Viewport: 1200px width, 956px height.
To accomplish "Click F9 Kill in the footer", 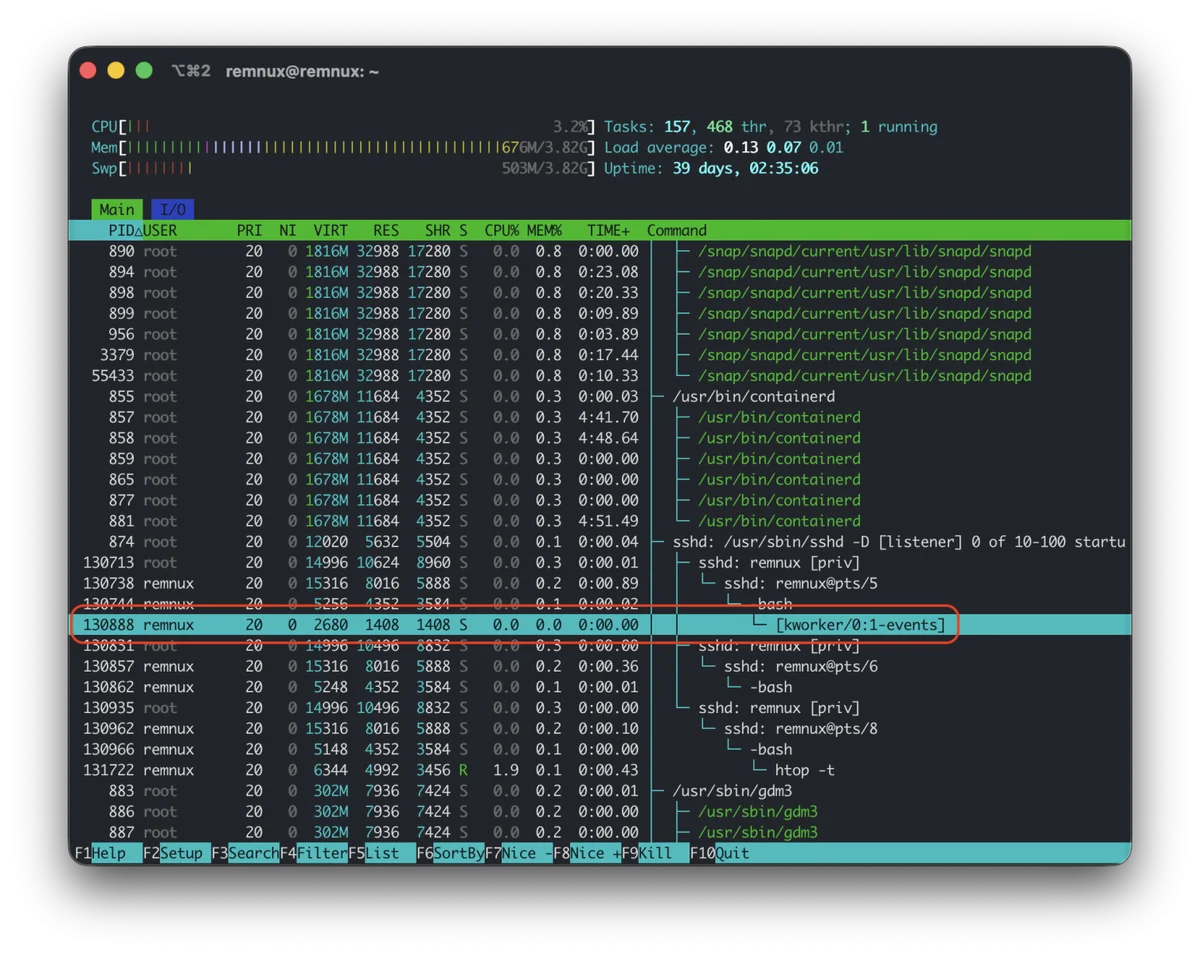I will click(655, 853).
